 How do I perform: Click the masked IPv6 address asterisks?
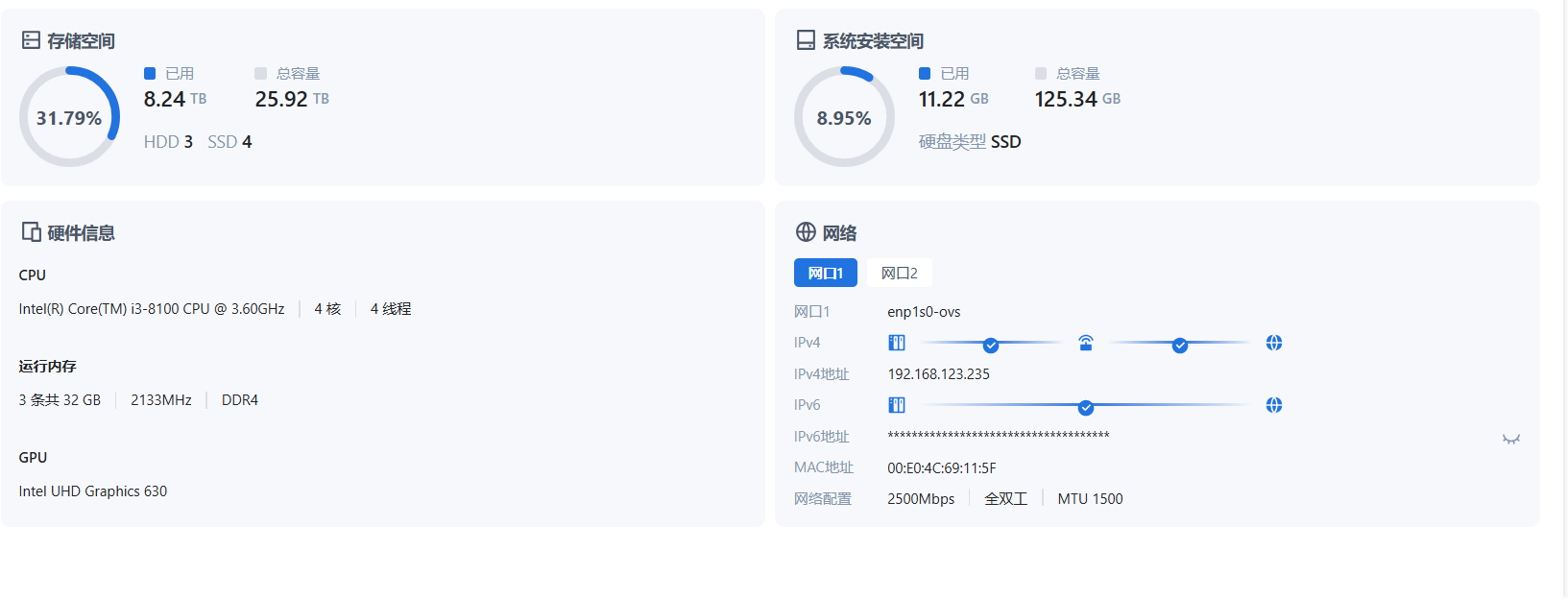click(999, 436)
